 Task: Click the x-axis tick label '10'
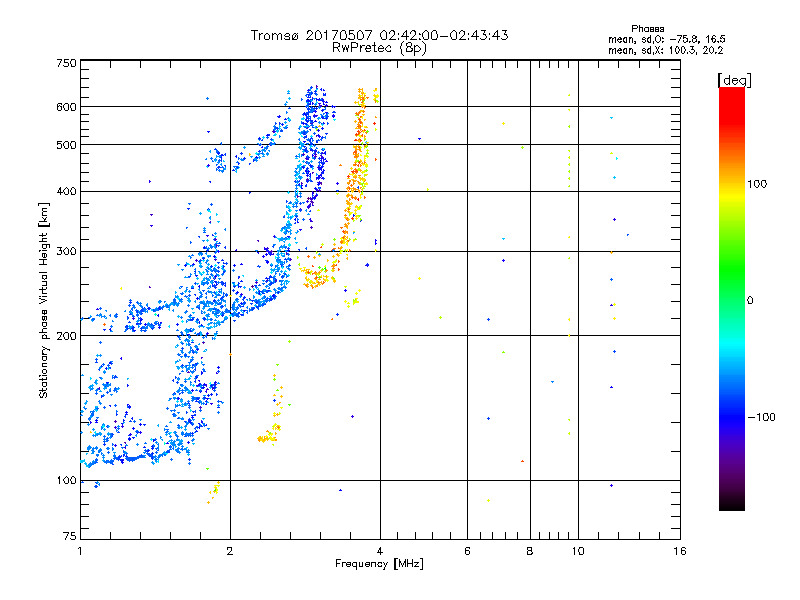[578, 551]
